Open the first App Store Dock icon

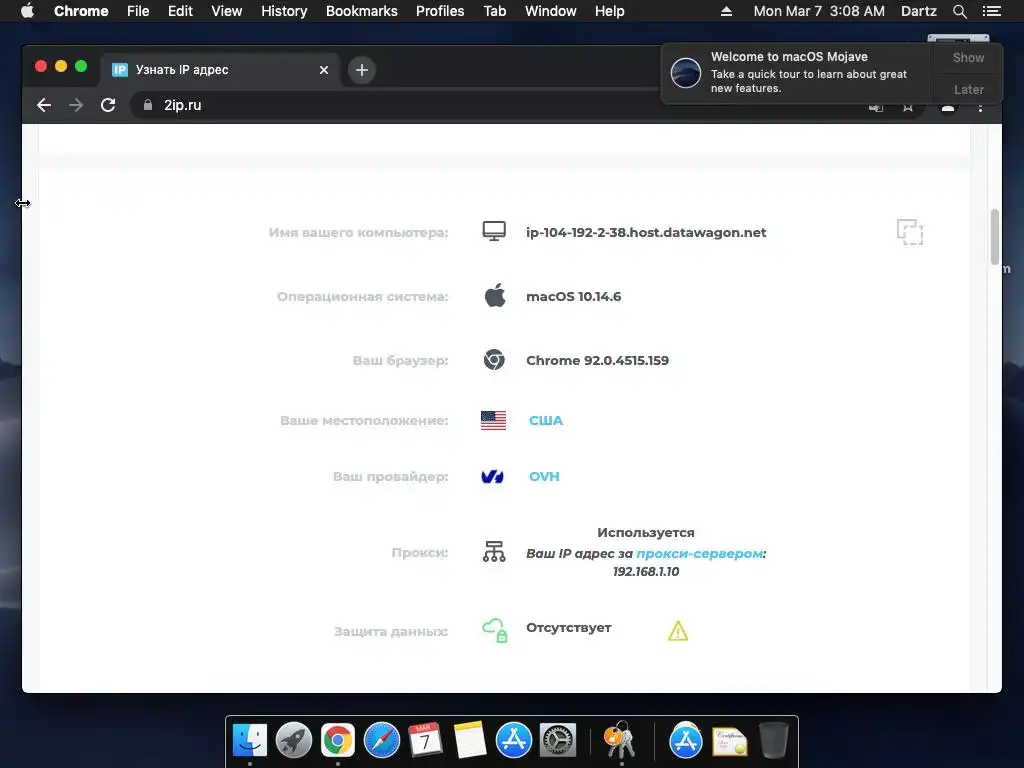point(514,740)
